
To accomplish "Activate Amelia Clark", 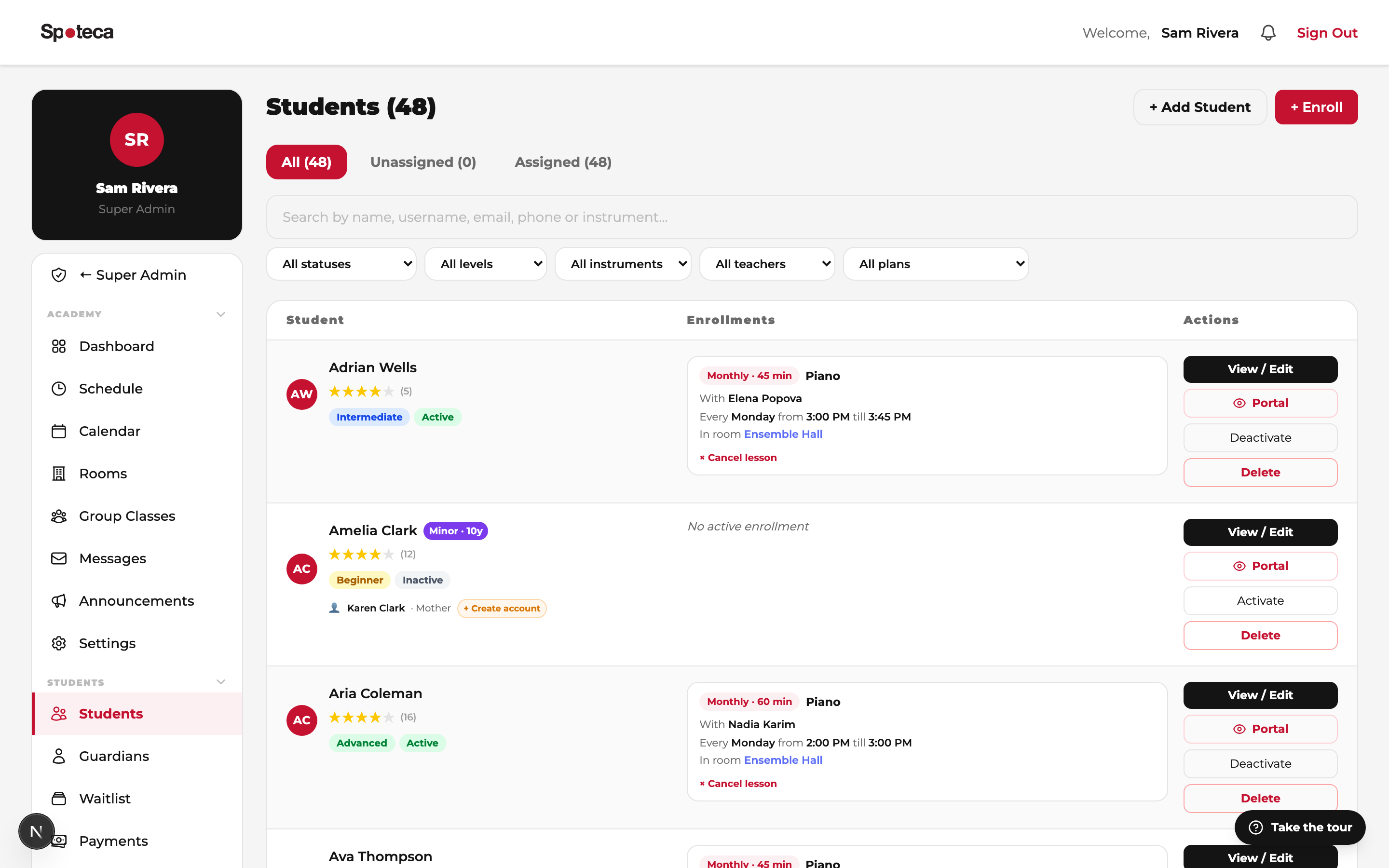I will [1260, 601].
